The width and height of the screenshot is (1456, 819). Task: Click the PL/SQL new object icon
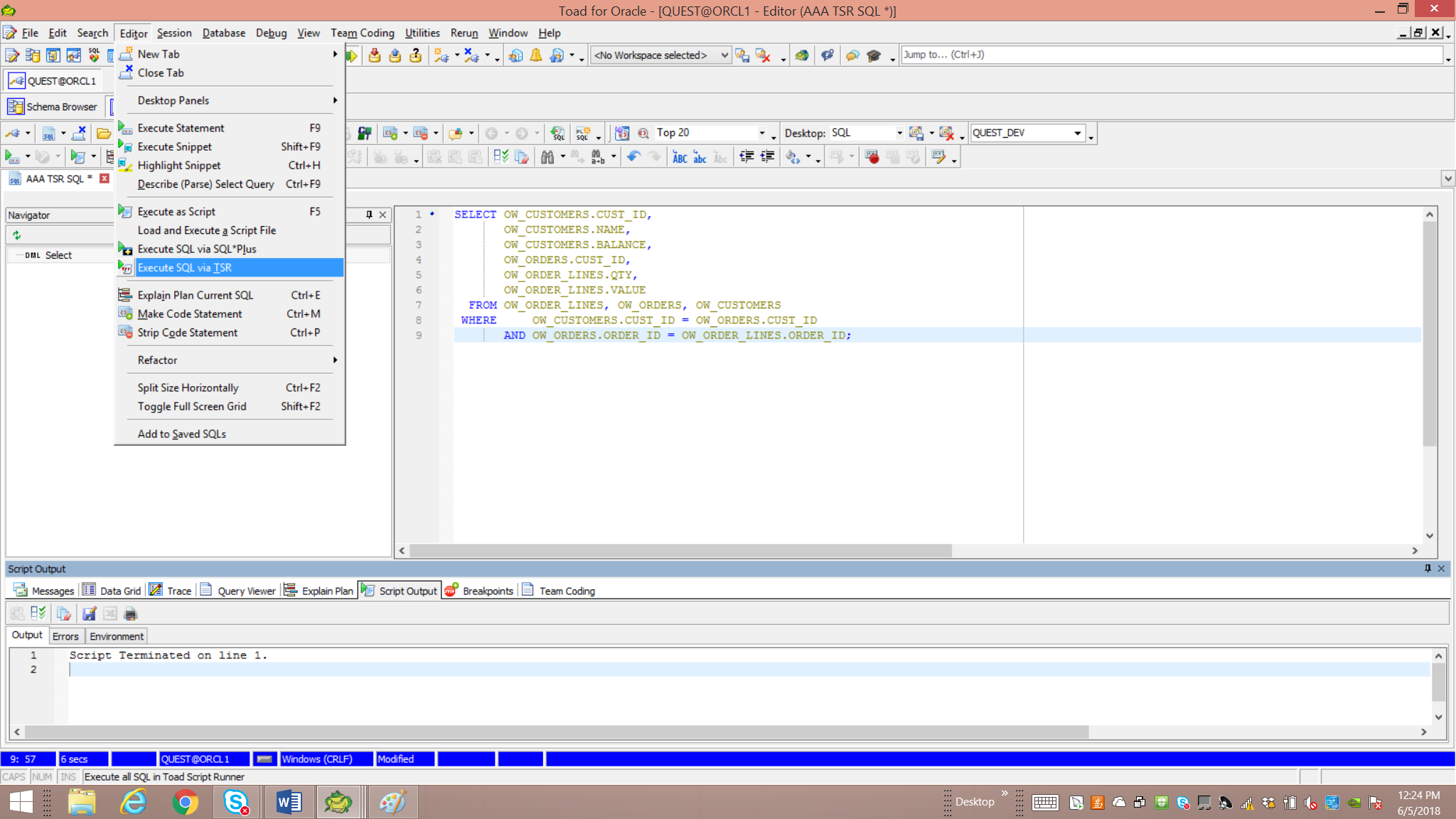[x=583, y=133]
